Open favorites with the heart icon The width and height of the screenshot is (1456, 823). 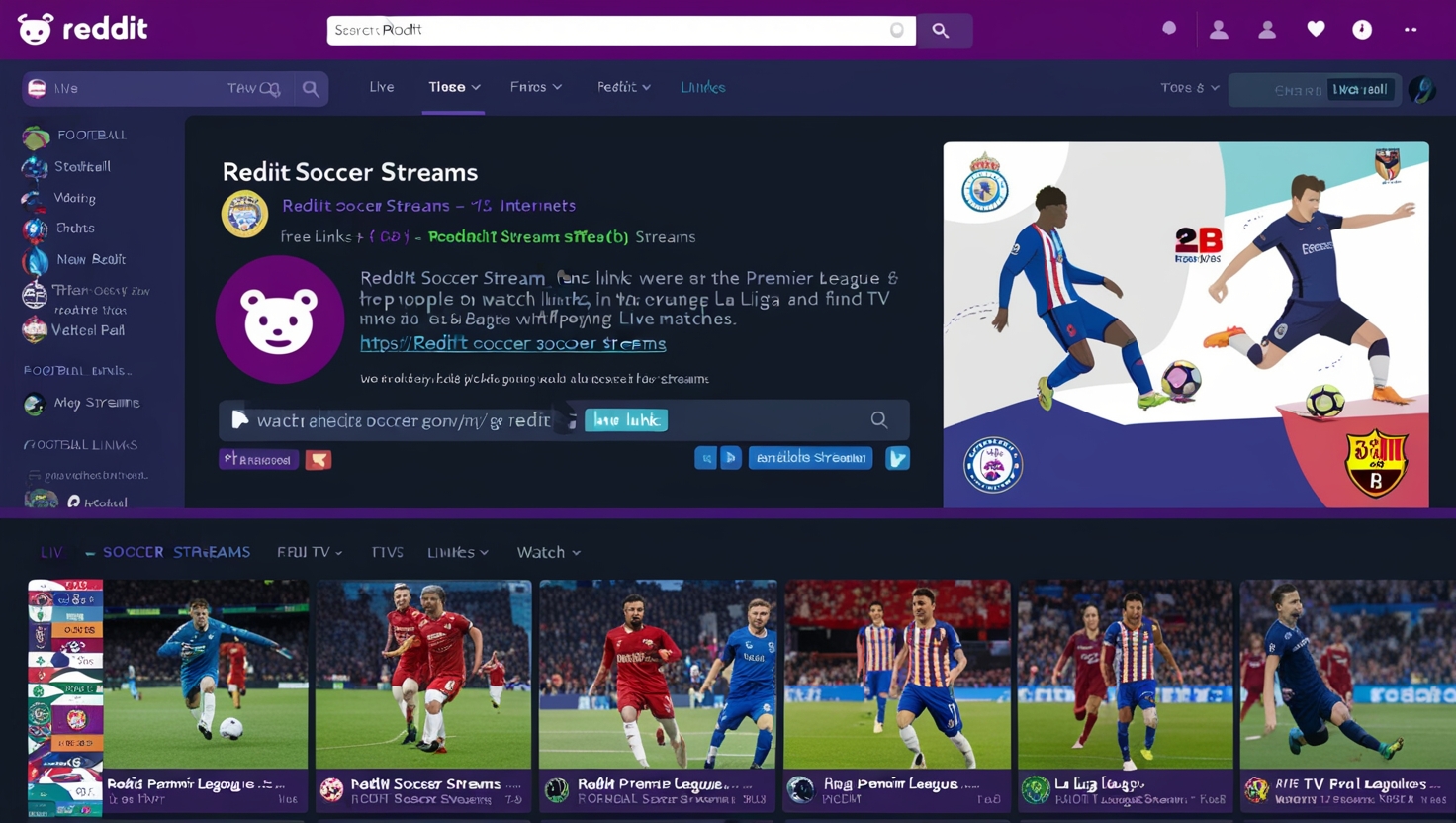click(x=1316, y=30)
